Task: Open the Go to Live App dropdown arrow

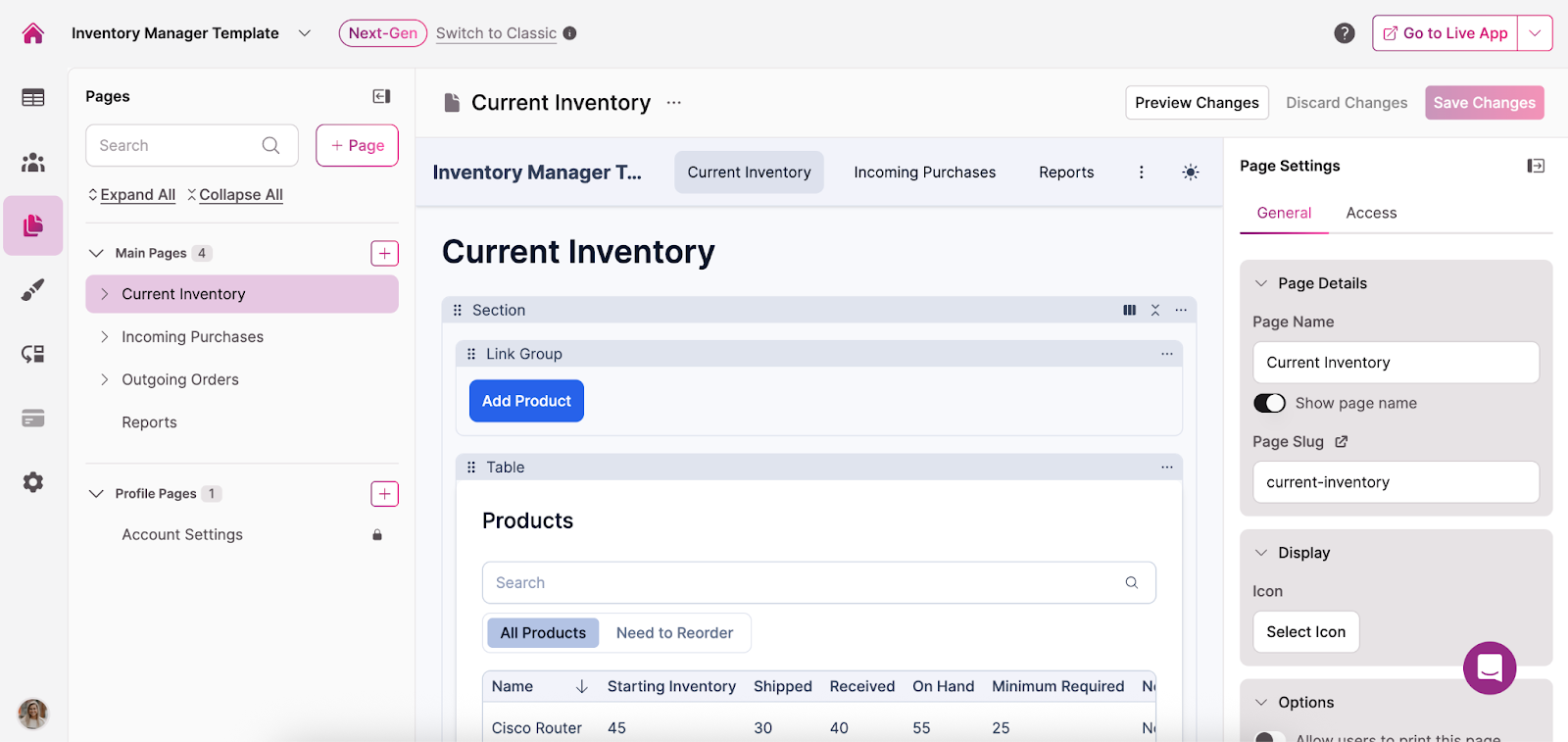Action: 1535,33
